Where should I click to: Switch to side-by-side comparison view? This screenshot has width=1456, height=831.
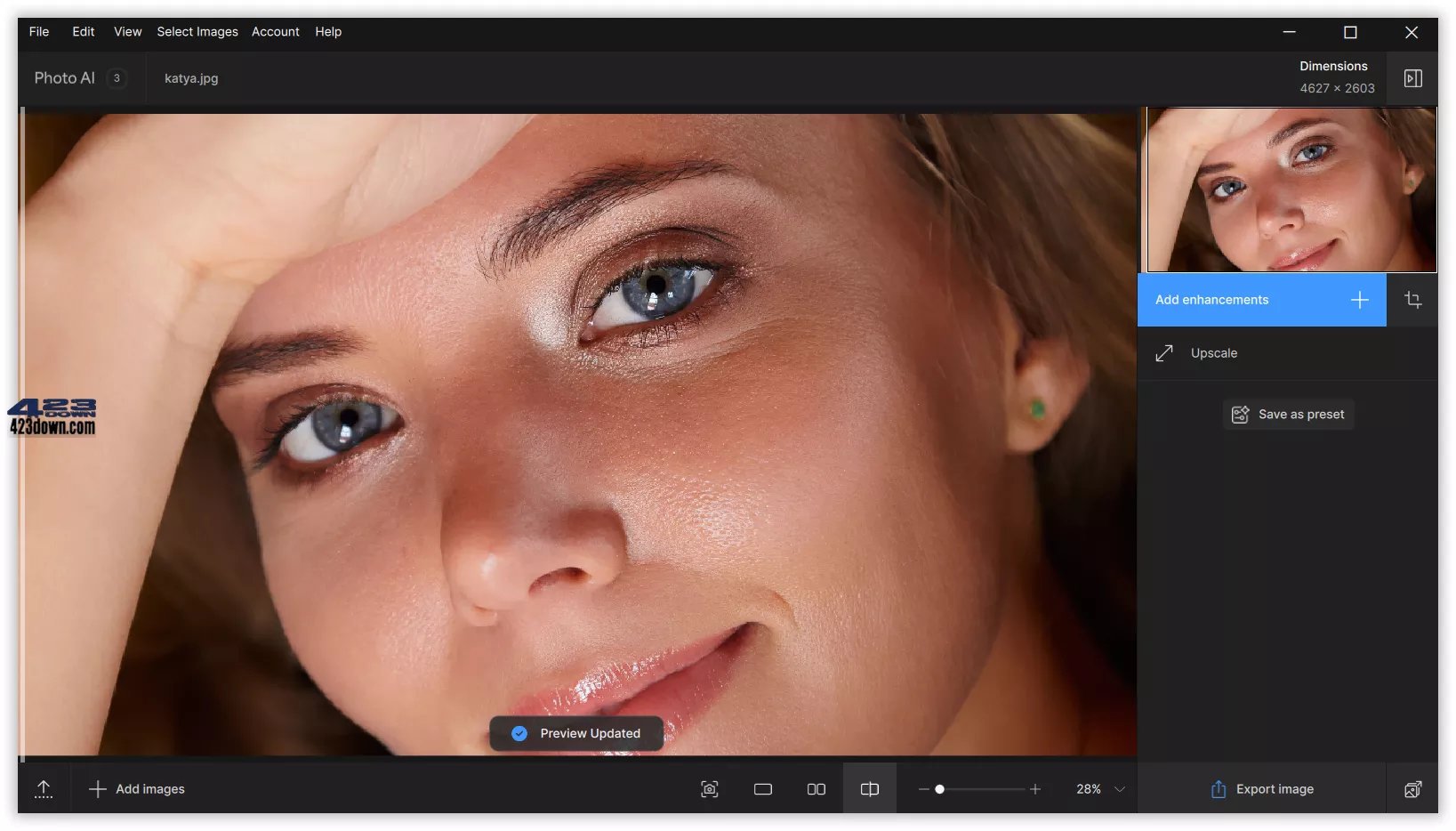pyautogui.click(x=816, y=788)
